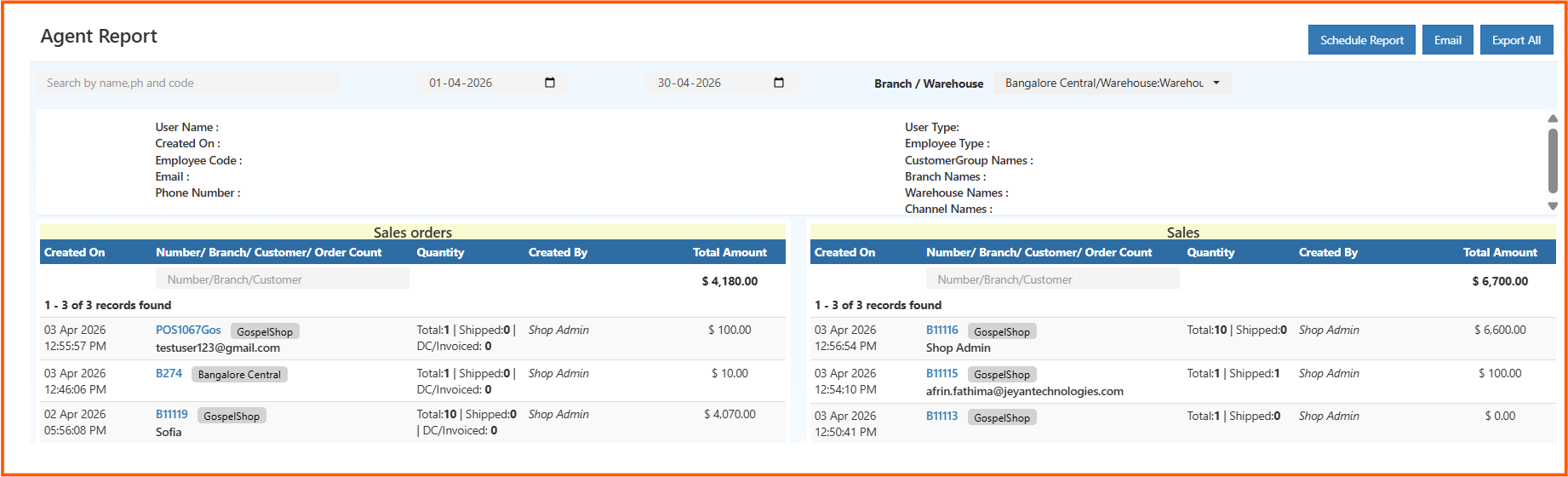Click Export All button
Screen dimensions: 1568x477
(x=1515, y=40)
